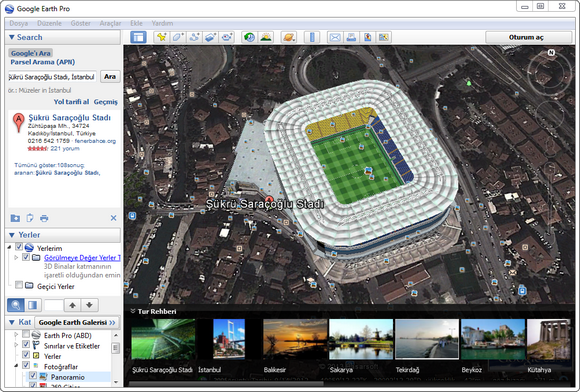Open the Dosya menu
580x392 pixels.
point(19,23)
